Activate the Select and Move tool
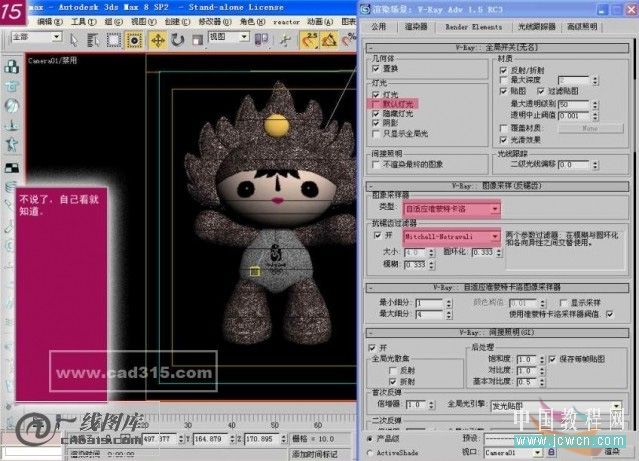The height and width of the screenshot is (461, 639). (157, 40)
